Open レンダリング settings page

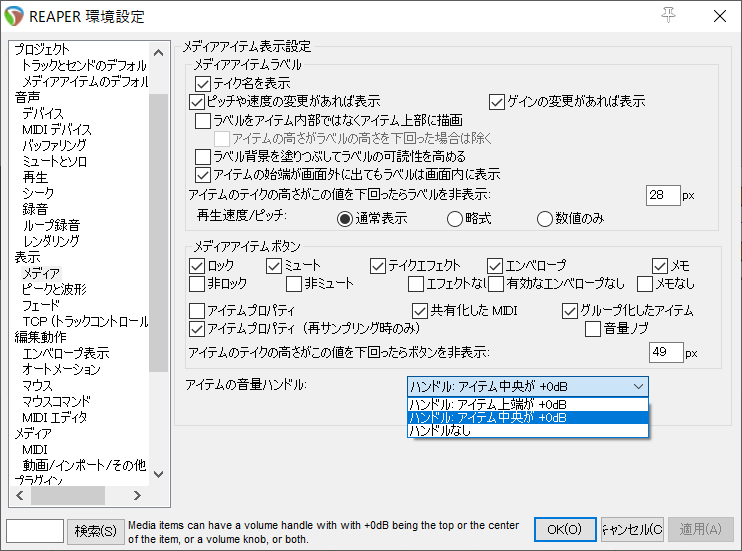pos(51,241)
